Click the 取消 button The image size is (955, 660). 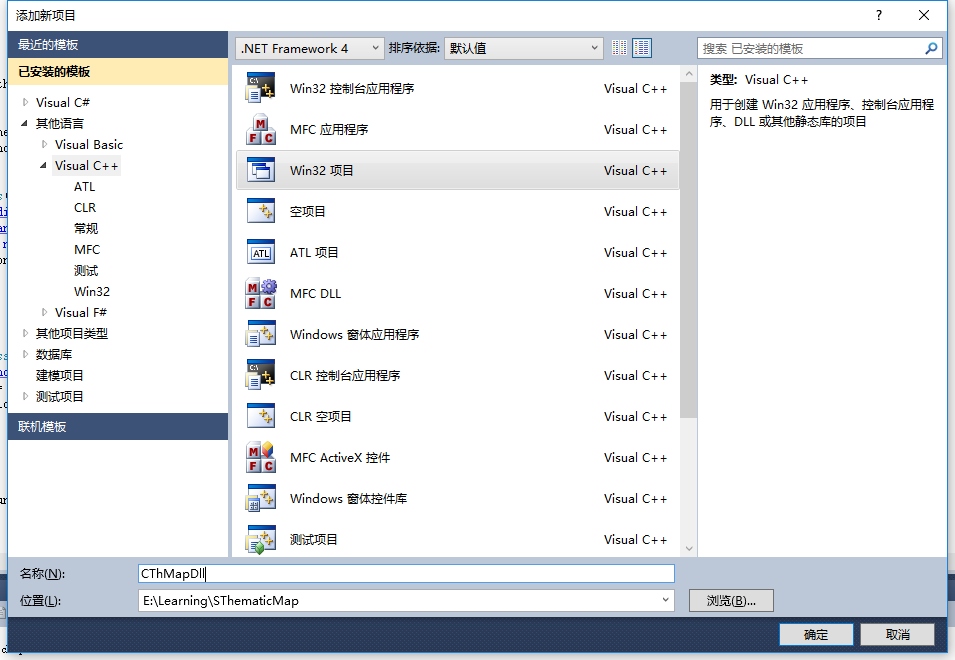coord(897,634)
